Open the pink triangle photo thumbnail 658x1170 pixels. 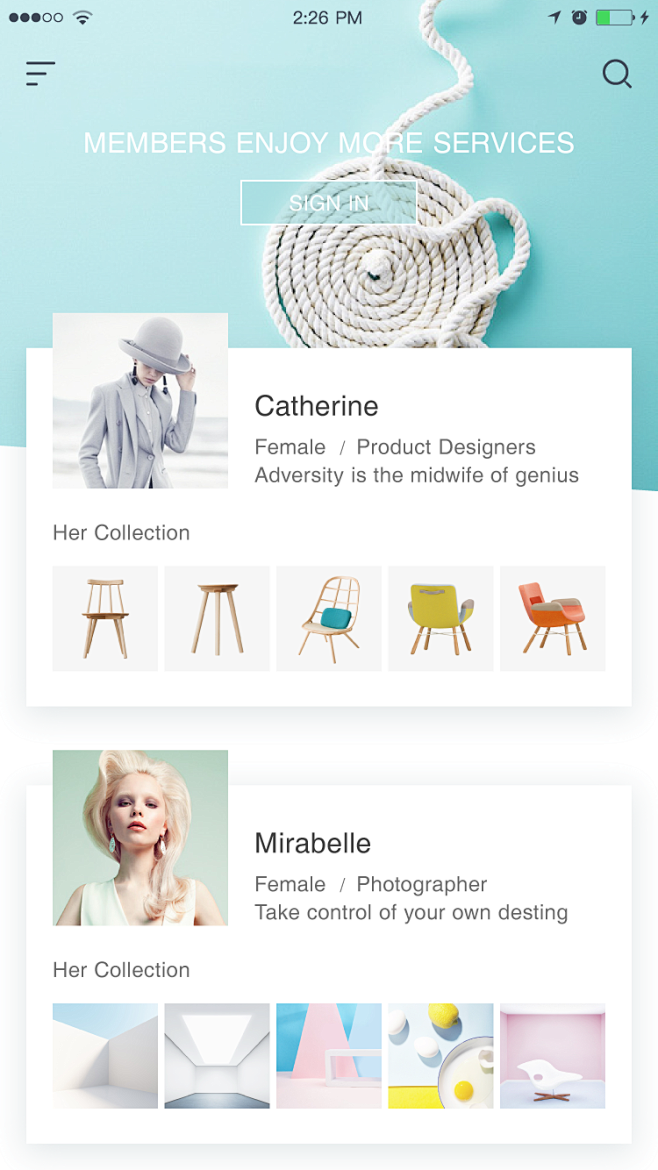(x=329, y=1056)
